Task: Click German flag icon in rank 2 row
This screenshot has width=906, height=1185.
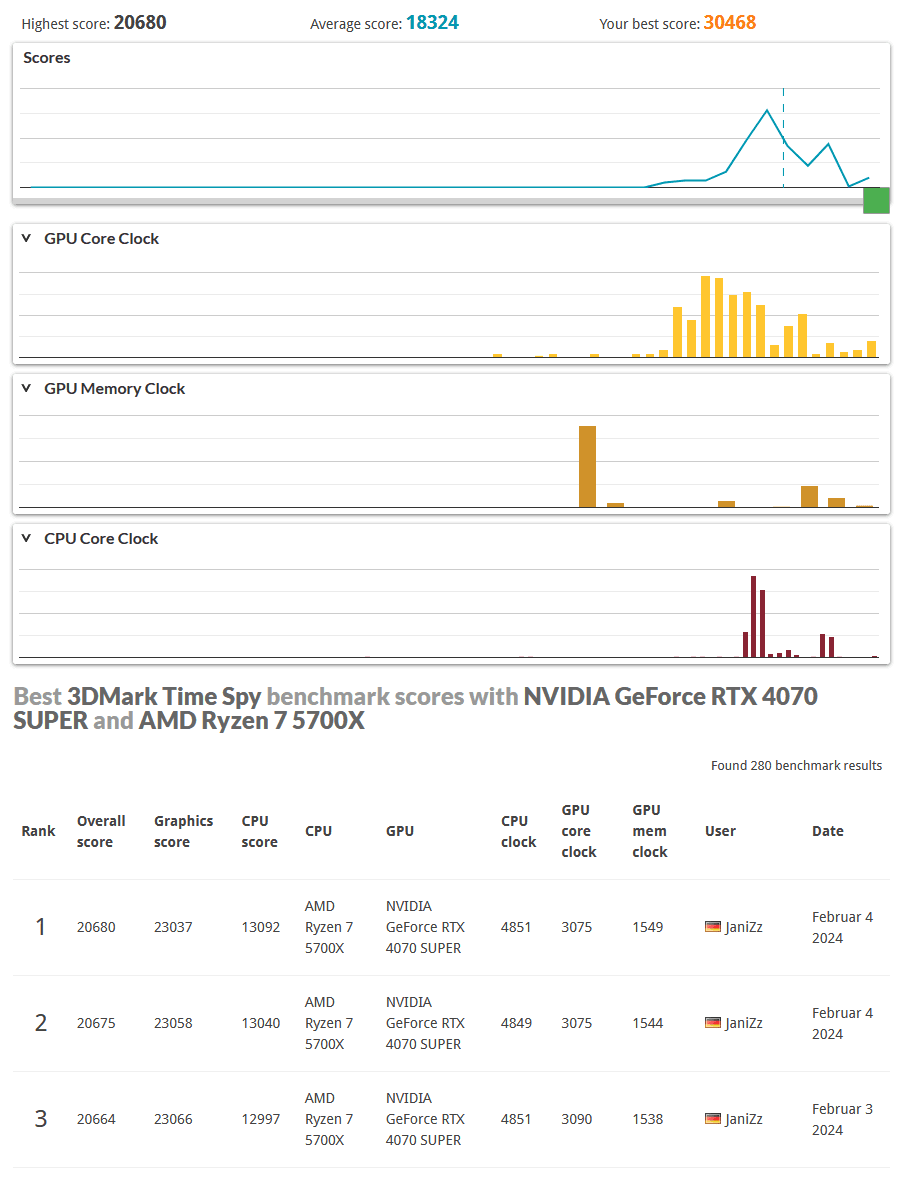Action: click(713, 1023)
